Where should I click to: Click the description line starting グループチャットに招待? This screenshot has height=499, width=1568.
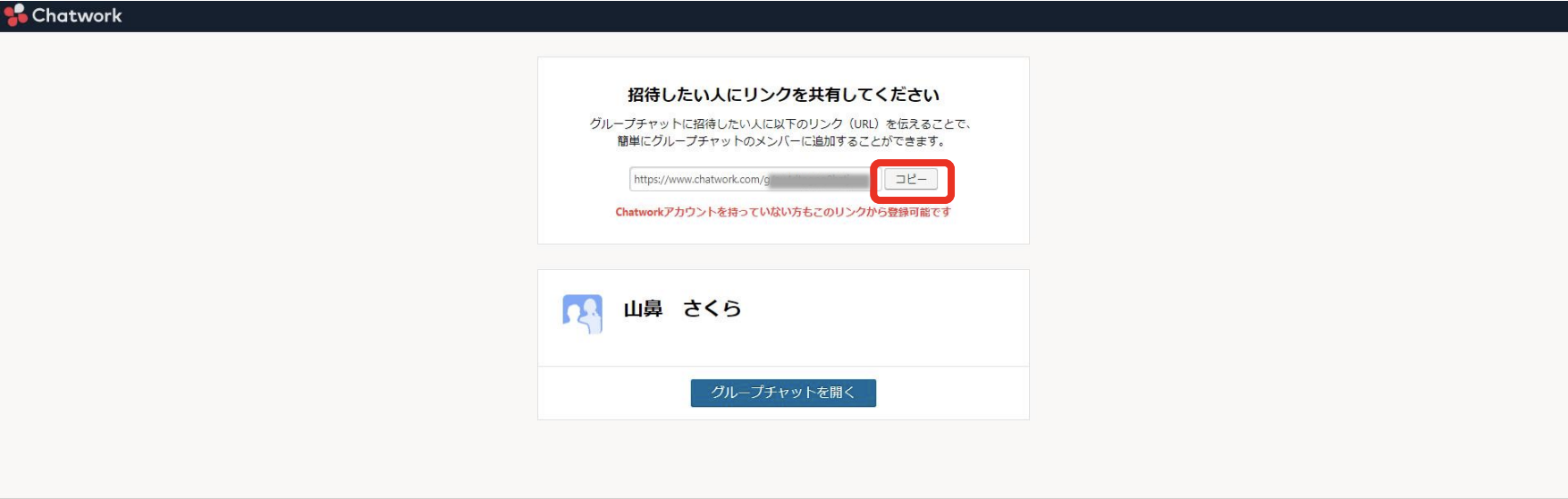point(780,124)
